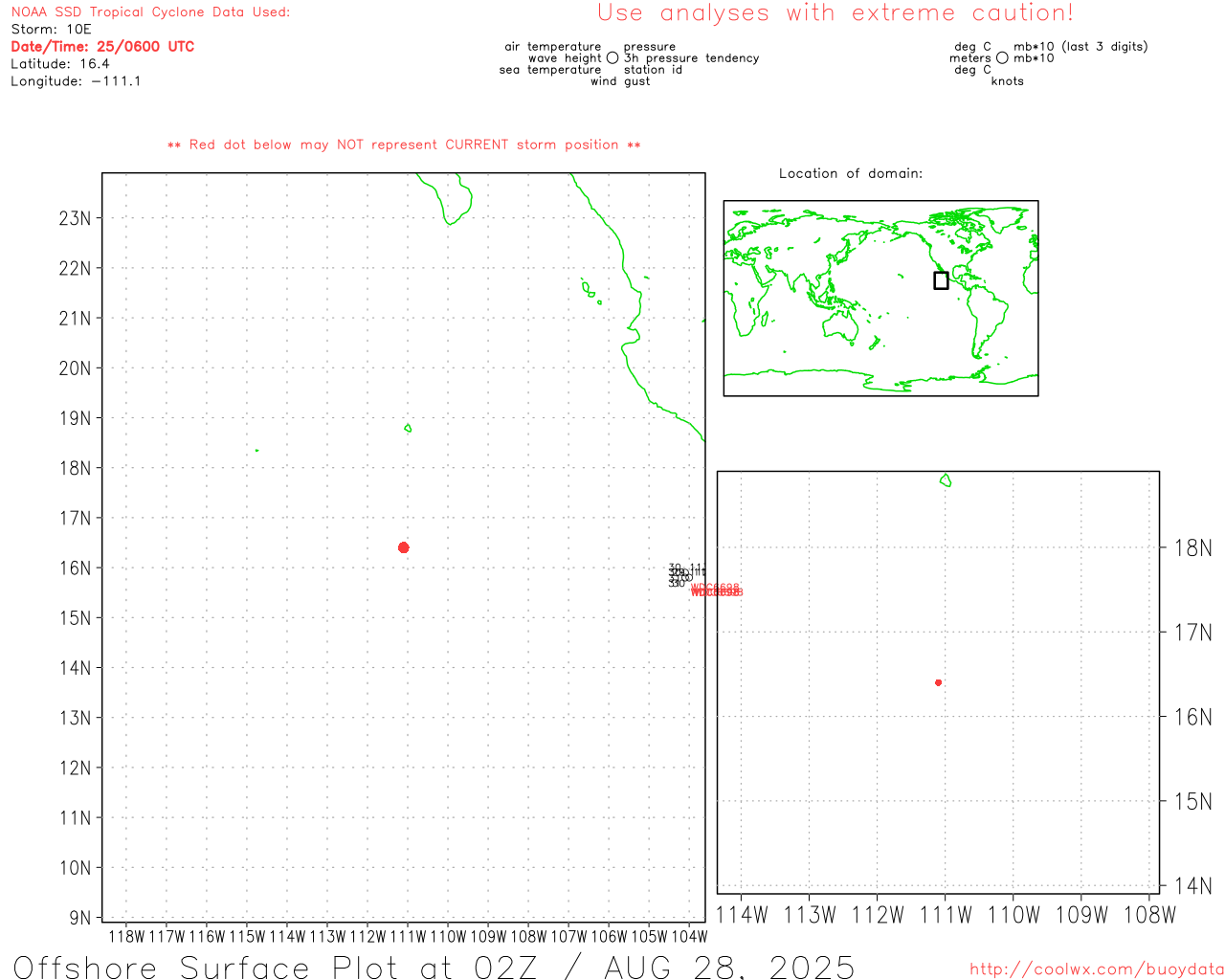The width and height of the screenshot is (1225, 980).
Task: Click the 'air temperature' legend label
Action: [553, 47]
